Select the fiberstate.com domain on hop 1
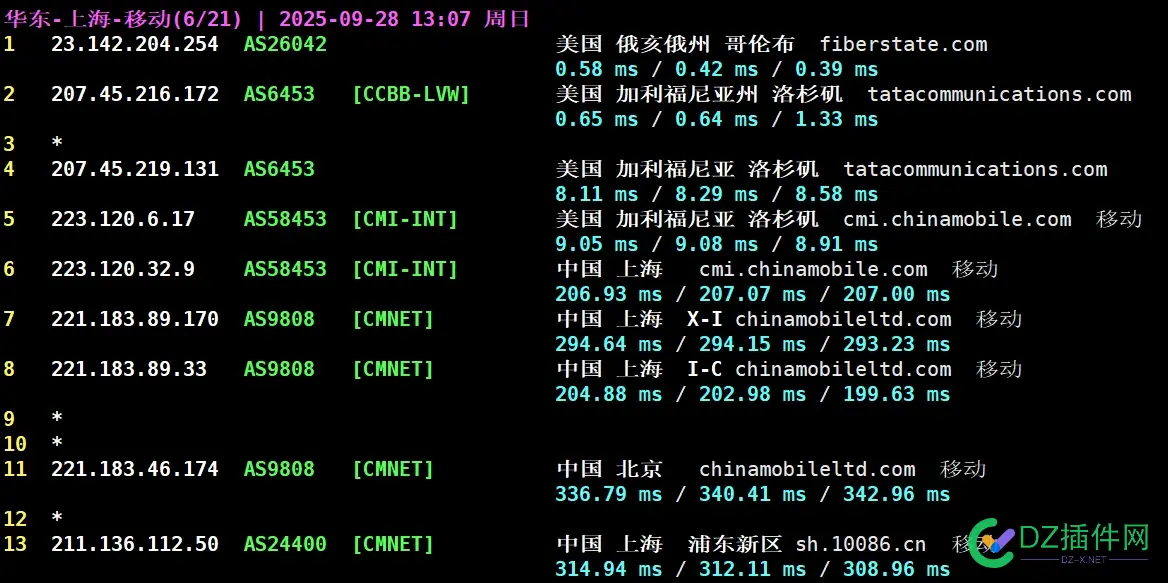1168x583 pixels. tap(902, 44)
